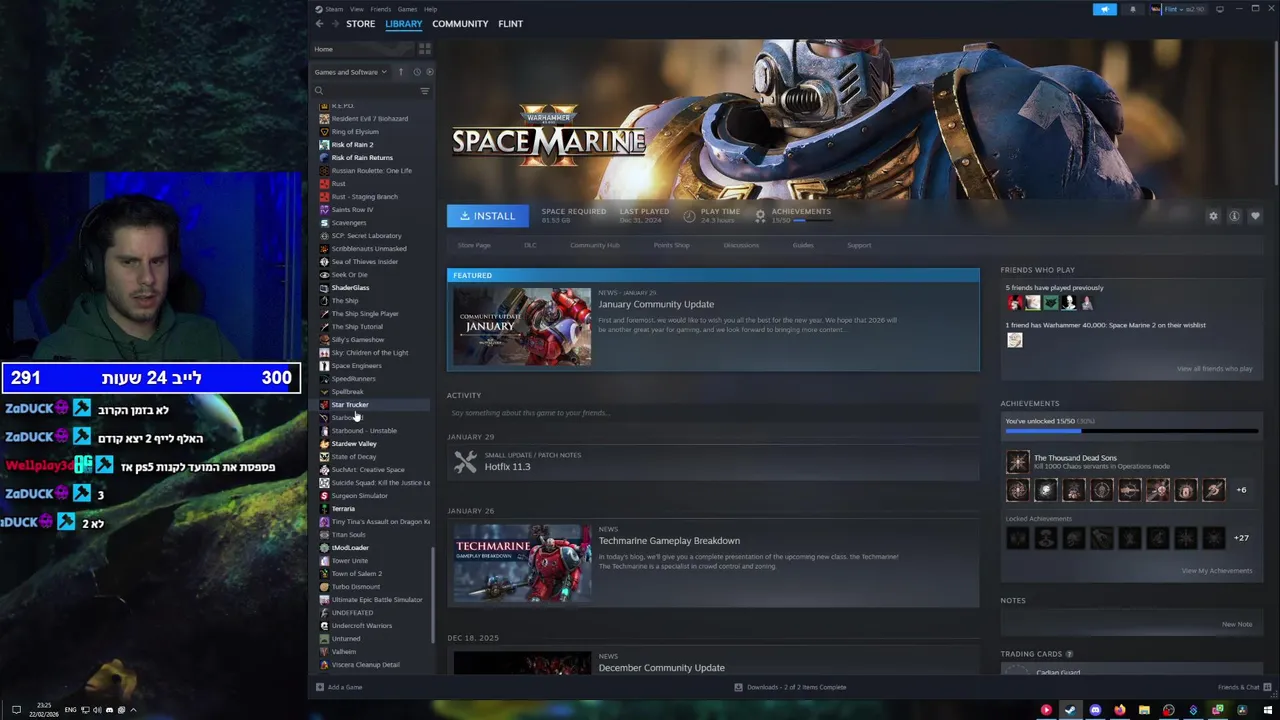
Task: Open announcements megaphone icon
Action: pyautogui.click(x=1105, y=9)
